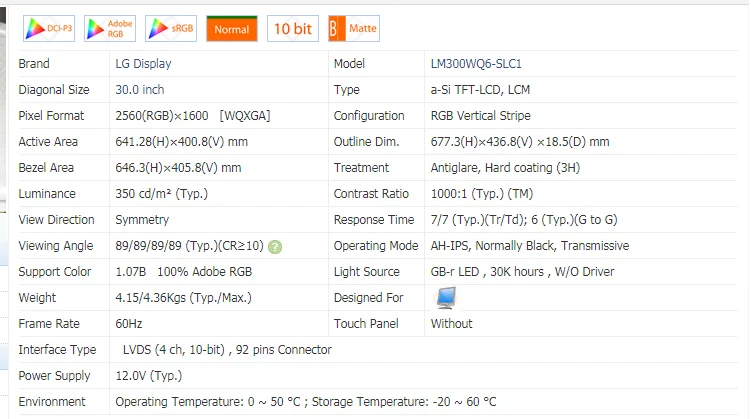Screen dimensions: 751x419
Task: Click the RGB Vertical Stripe configuration value
Action: (x=480, y=115)
